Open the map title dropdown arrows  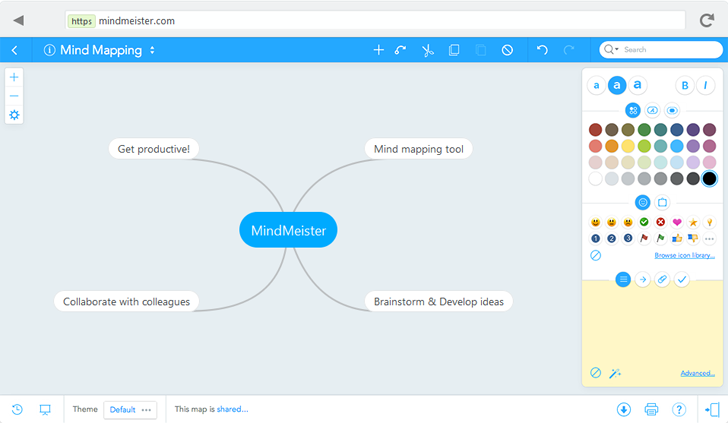pyautogui.click(x=152, y=50)
